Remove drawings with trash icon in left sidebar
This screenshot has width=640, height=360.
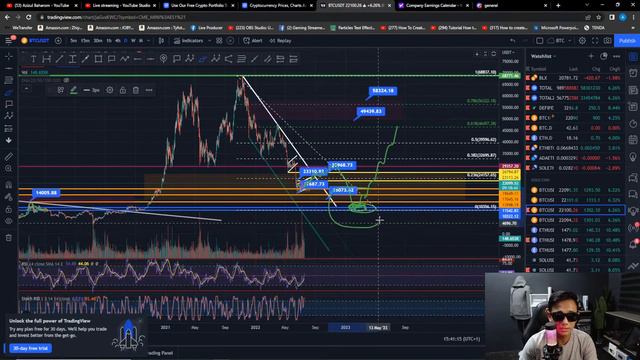pos(9,238)
